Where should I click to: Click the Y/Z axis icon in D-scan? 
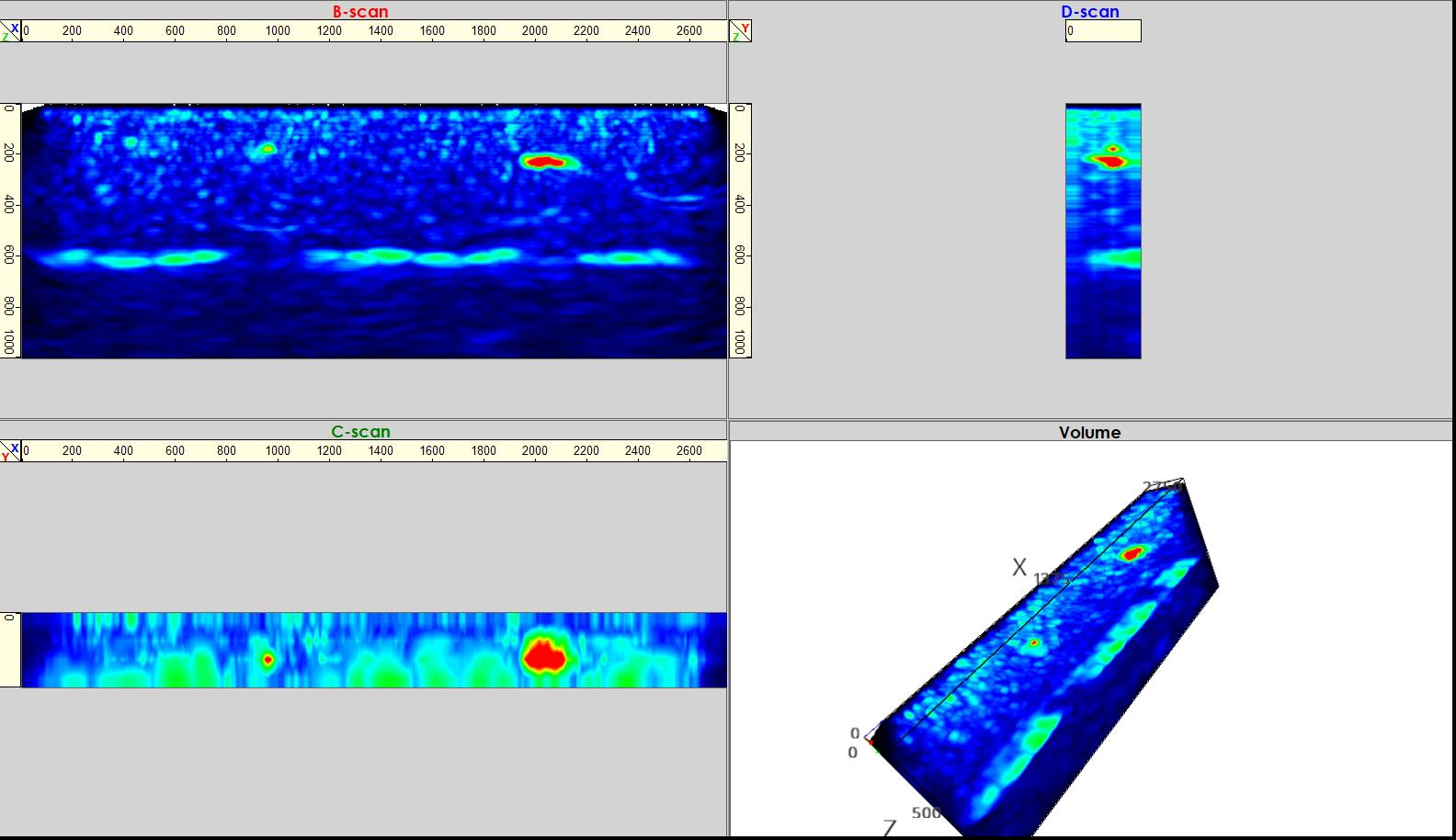(740, 31)
